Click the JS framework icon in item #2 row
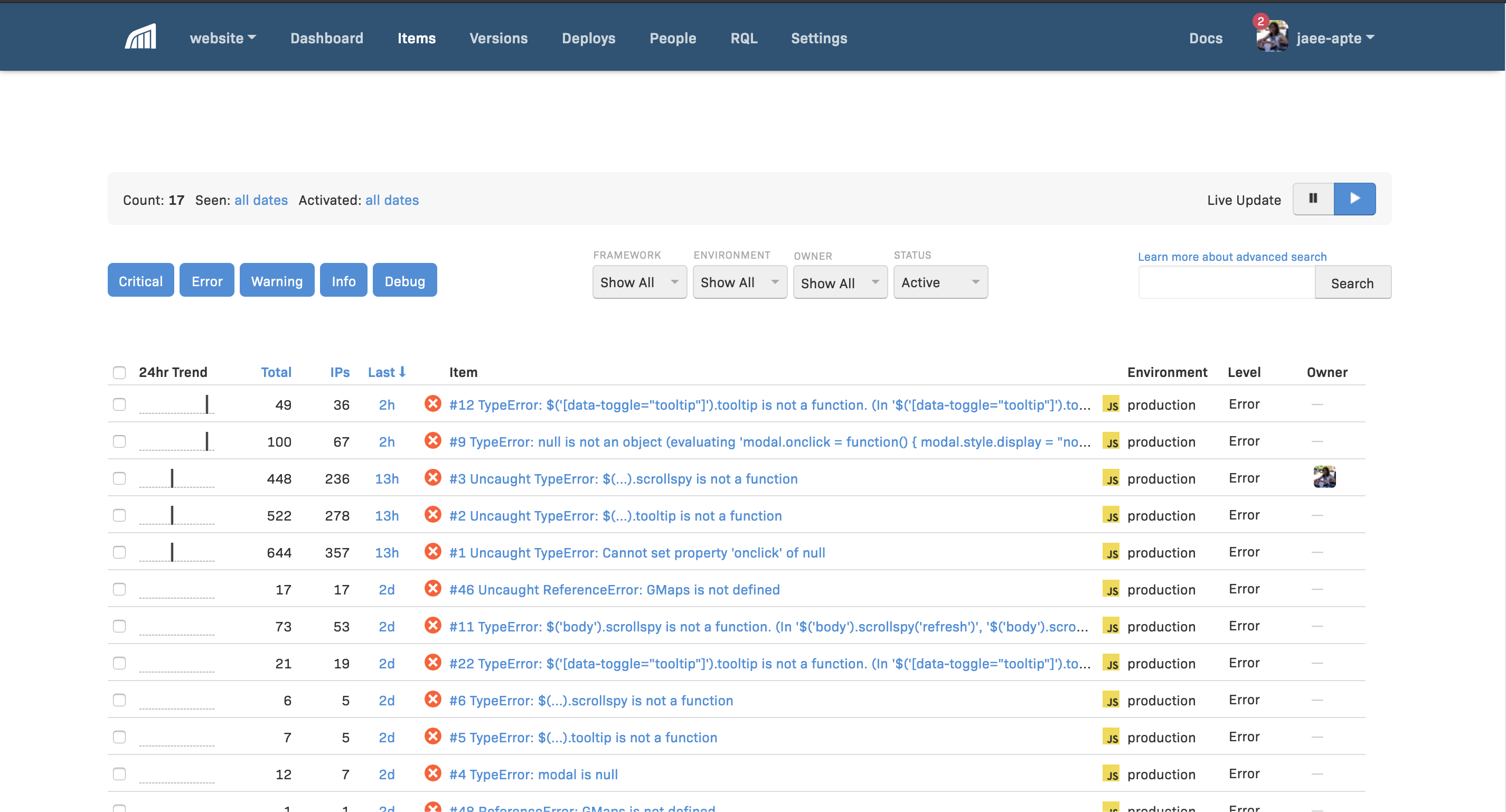Viewport: 1506px width, 812px height. (x=1111, y=514)
